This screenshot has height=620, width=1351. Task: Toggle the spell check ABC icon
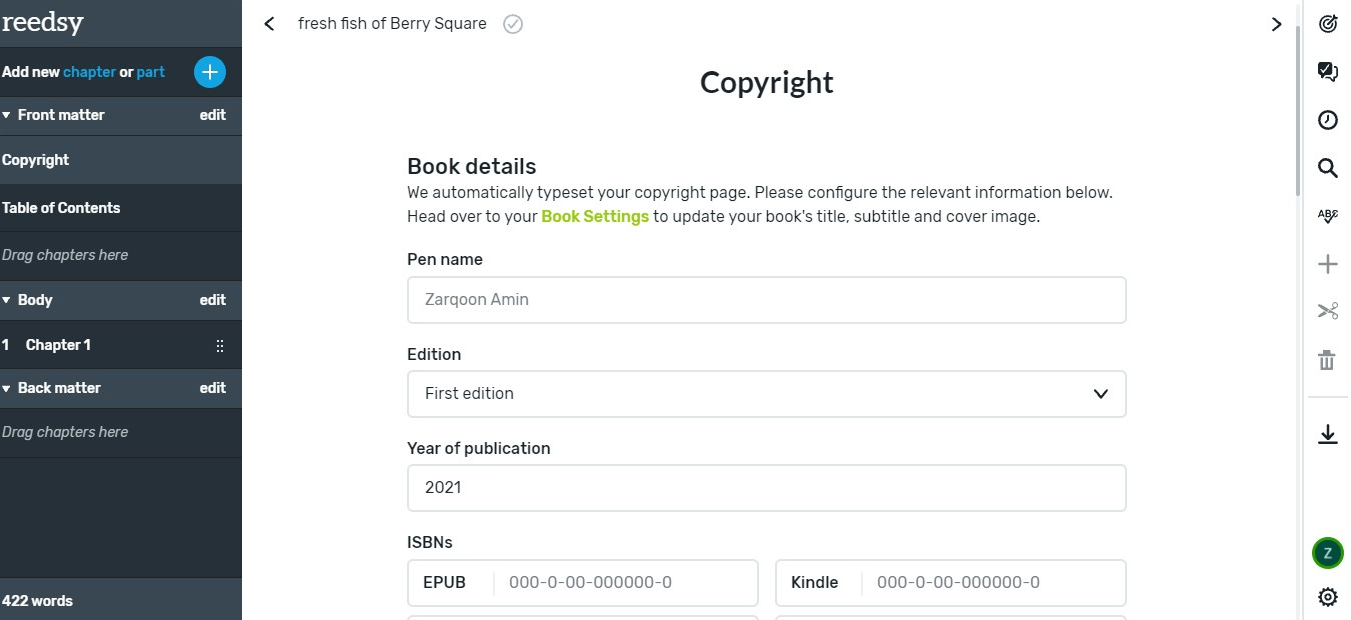[x=1327, y=216]
